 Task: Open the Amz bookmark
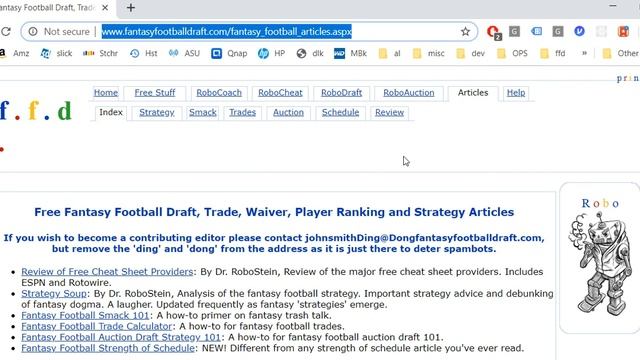click(x=15, y=53)
